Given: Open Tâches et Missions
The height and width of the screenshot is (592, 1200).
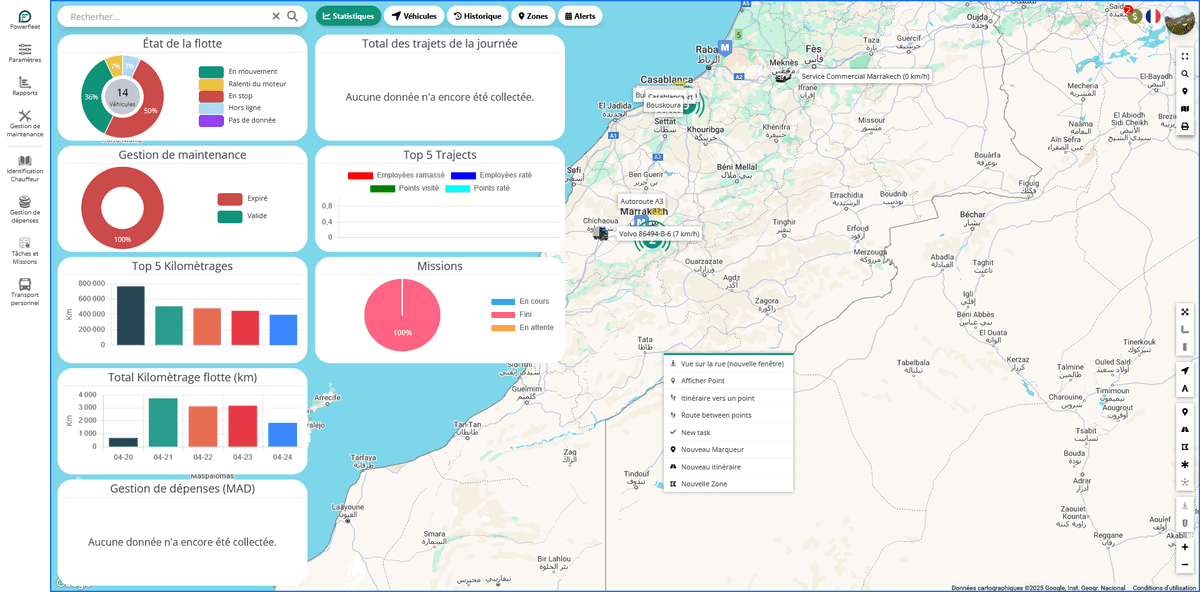Looking at the screenshot, I should [x=23, y=248].
